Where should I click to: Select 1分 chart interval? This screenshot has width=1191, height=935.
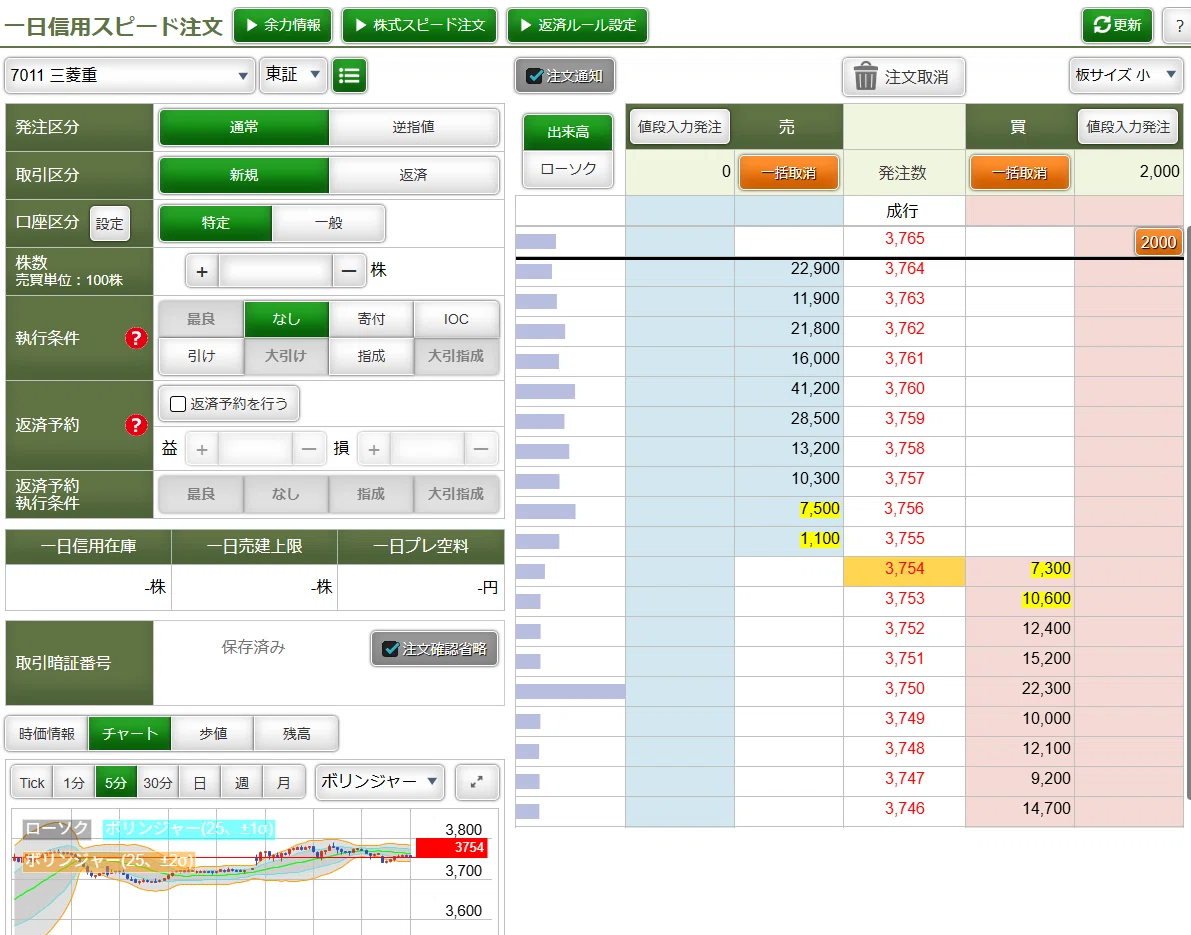click(74, 782)
